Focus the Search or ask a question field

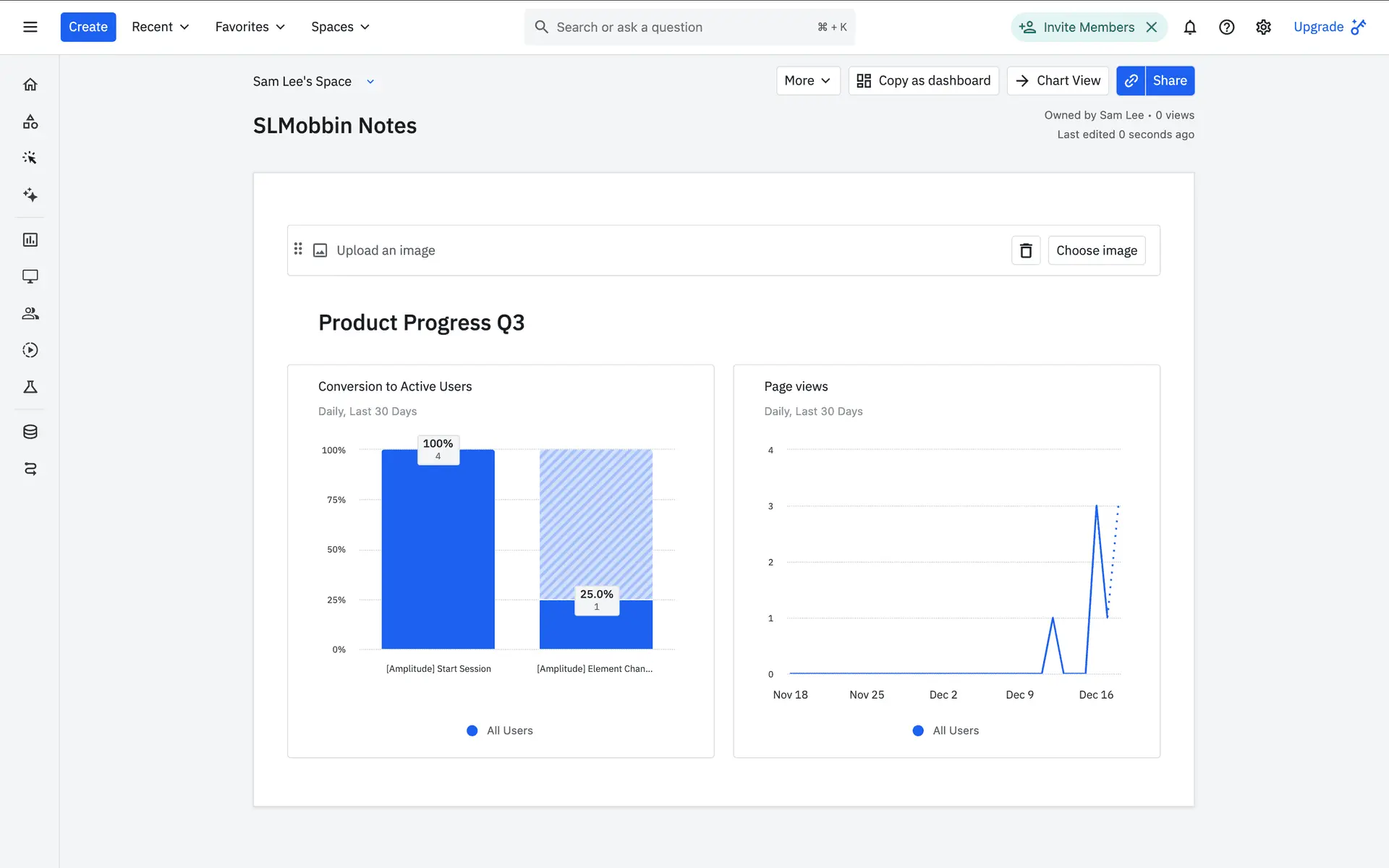[x=680, y=27]
